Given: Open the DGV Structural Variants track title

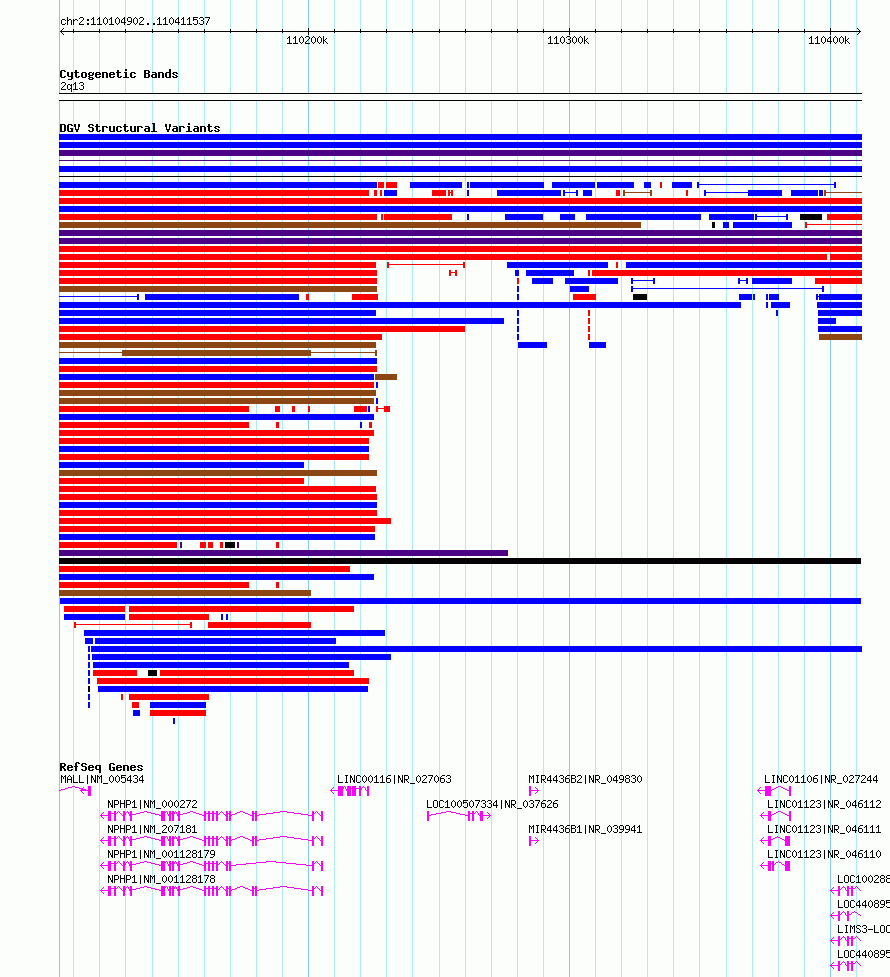Looking at the screenshot, I should pos(140,128).
